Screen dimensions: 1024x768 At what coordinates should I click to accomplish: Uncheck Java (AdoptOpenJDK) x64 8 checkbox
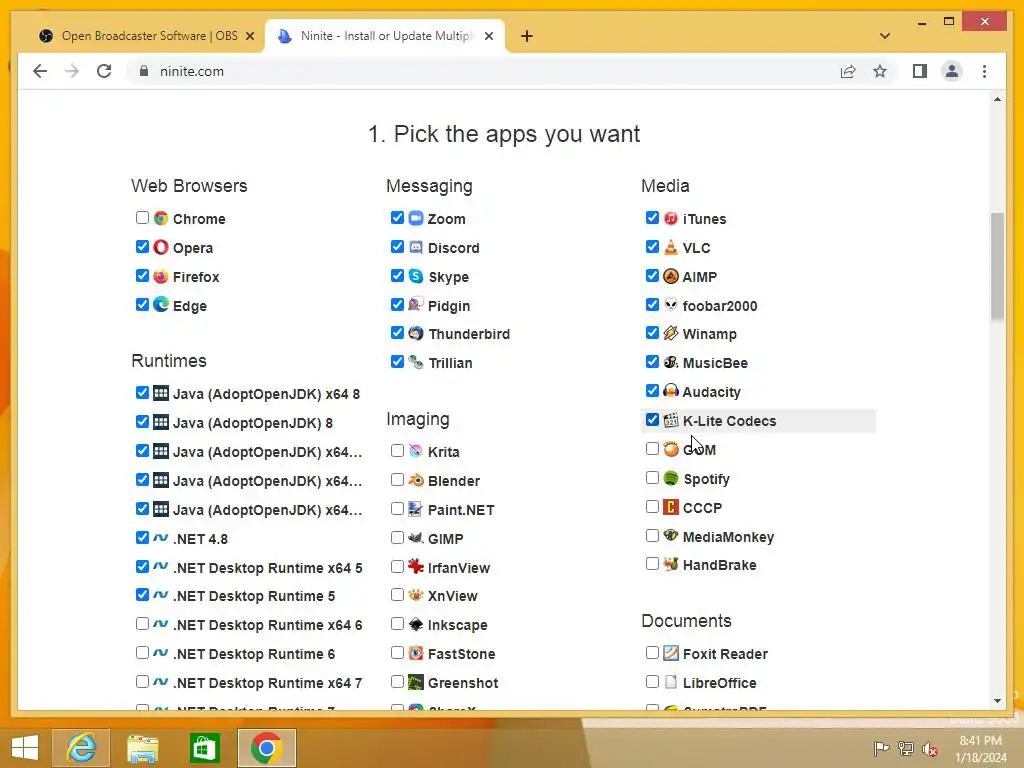click(142, 392)
